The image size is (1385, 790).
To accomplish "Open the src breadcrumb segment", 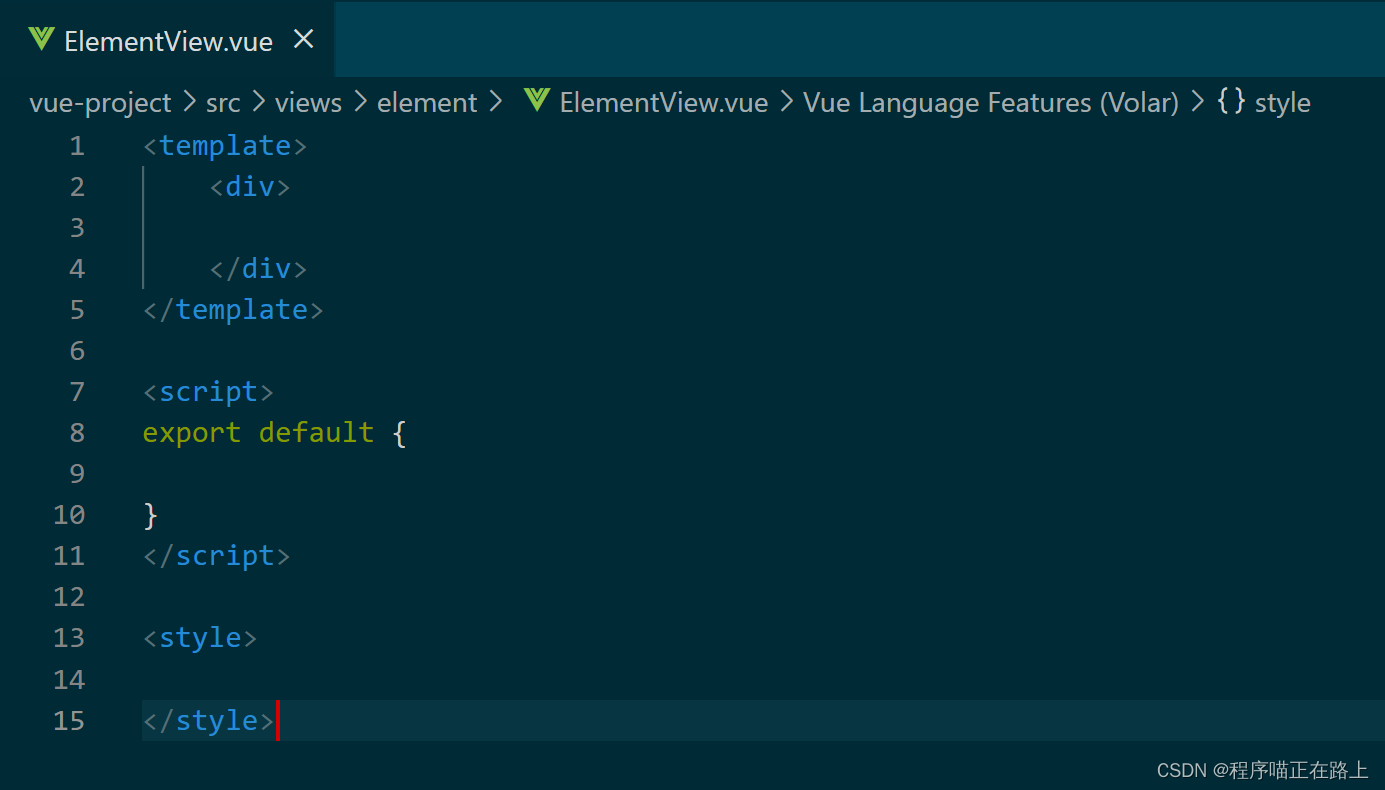I will (223, 103).
